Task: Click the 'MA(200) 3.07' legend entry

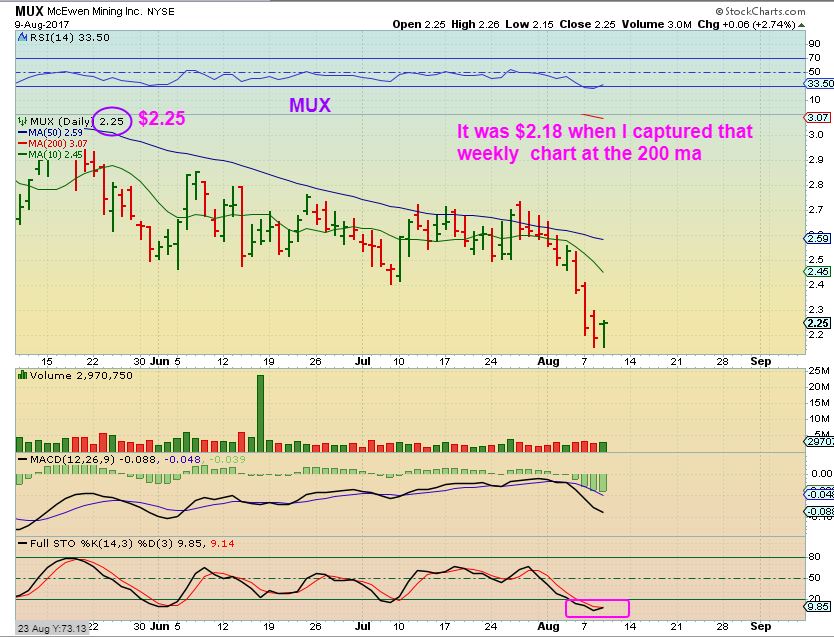Action: click(53, 144)
